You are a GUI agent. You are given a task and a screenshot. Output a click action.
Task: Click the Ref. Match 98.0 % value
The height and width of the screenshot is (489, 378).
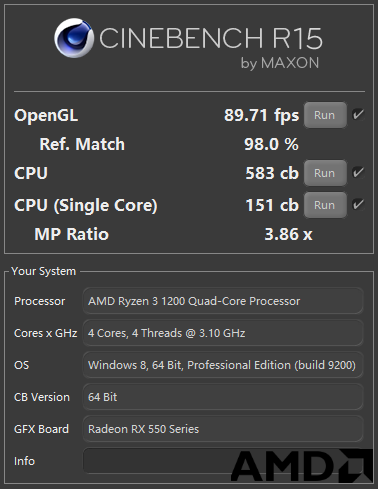271,144
